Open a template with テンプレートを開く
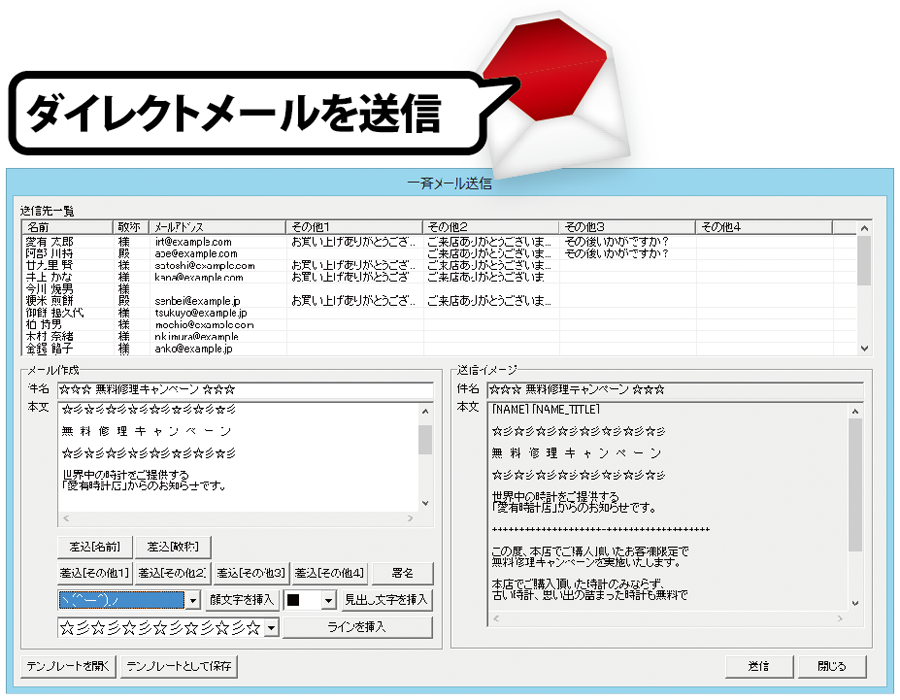 pyautogui.click(x=69, y=666)
